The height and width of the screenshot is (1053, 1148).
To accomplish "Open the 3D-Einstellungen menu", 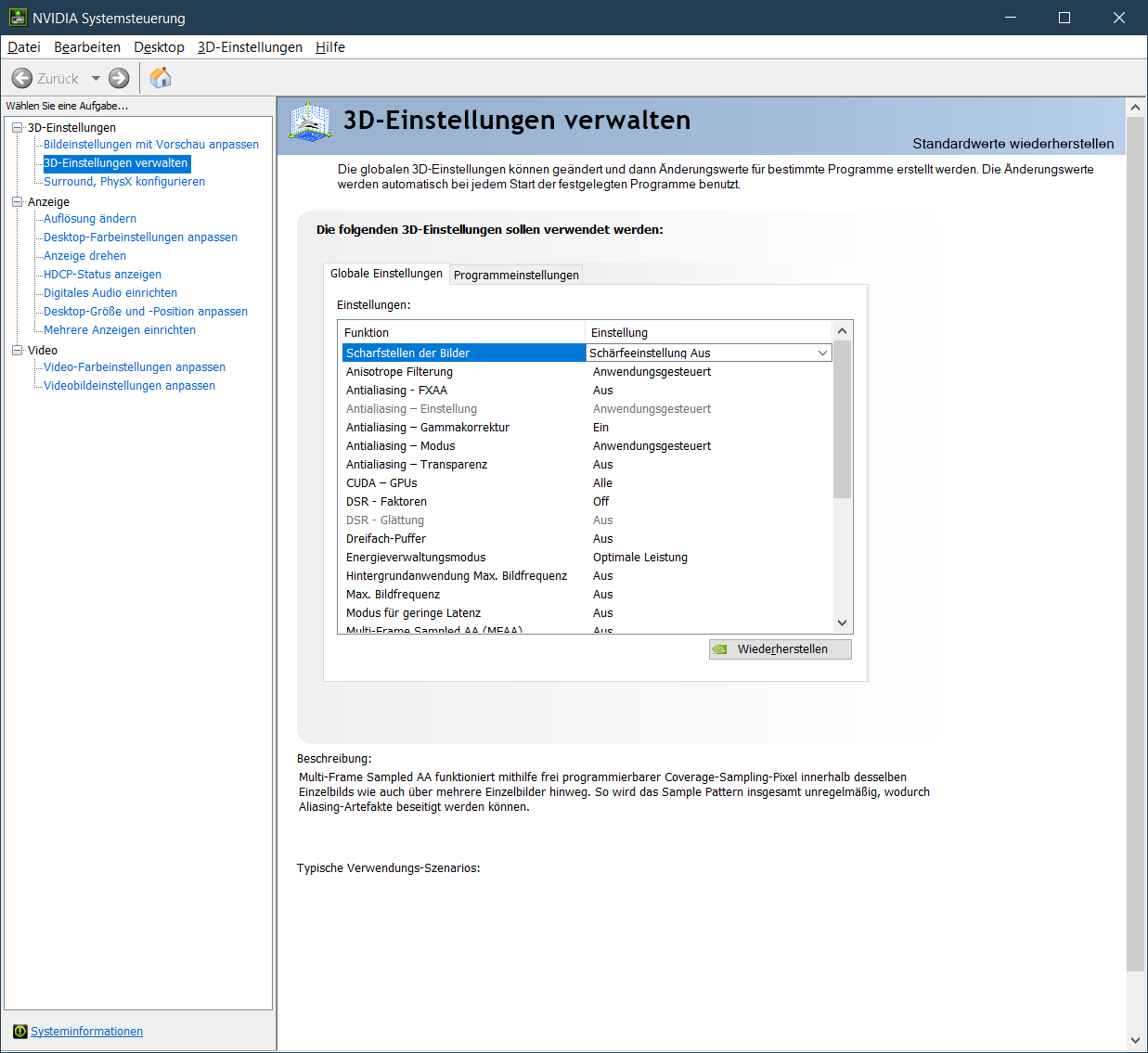I will (250, 47).
